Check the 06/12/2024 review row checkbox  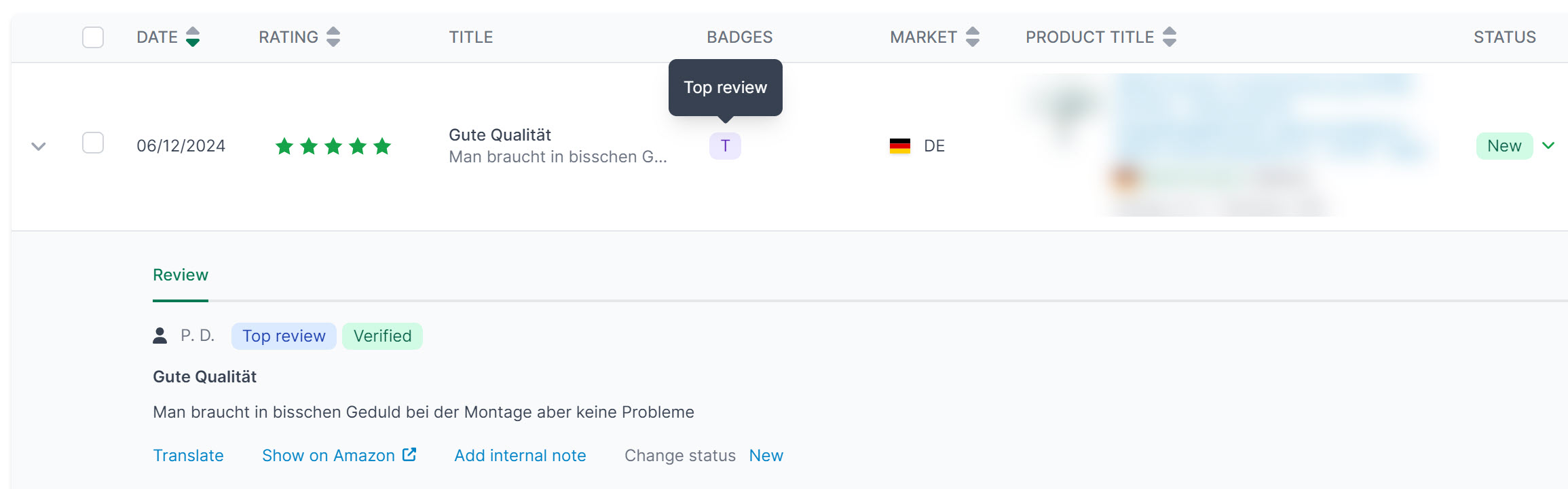(x=93, y=143)
